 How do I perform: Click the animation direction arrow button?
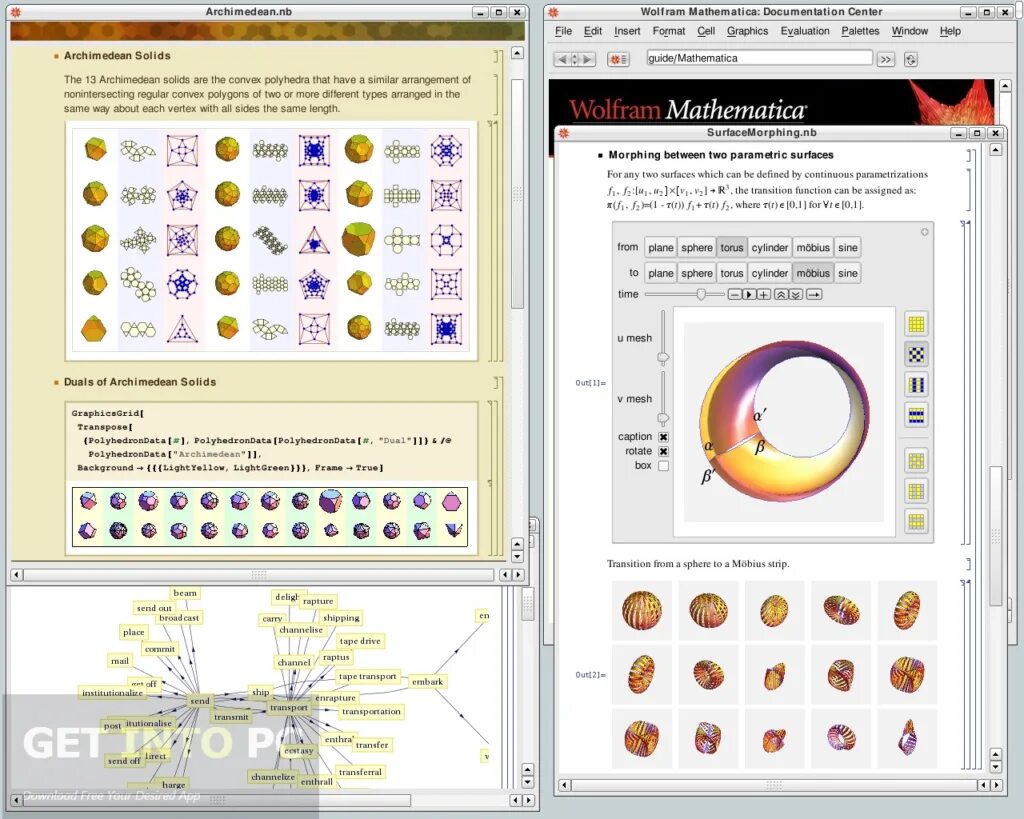(814, 295)
